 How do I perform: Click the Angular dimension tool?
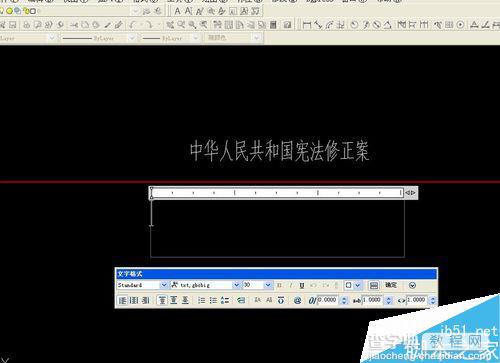tap(387, 25)
